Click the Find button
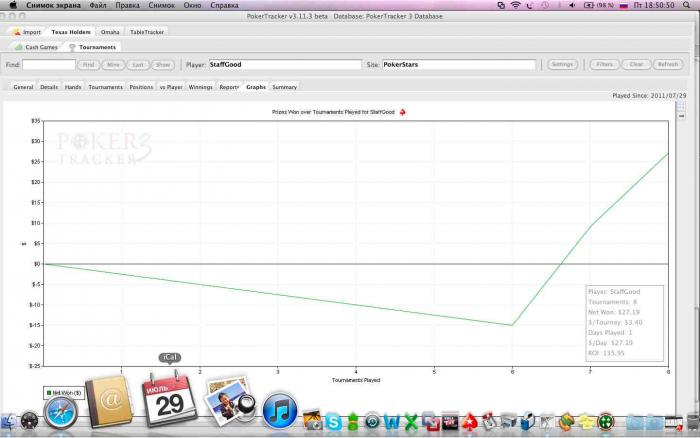700x438 pixels. [88, 65]
